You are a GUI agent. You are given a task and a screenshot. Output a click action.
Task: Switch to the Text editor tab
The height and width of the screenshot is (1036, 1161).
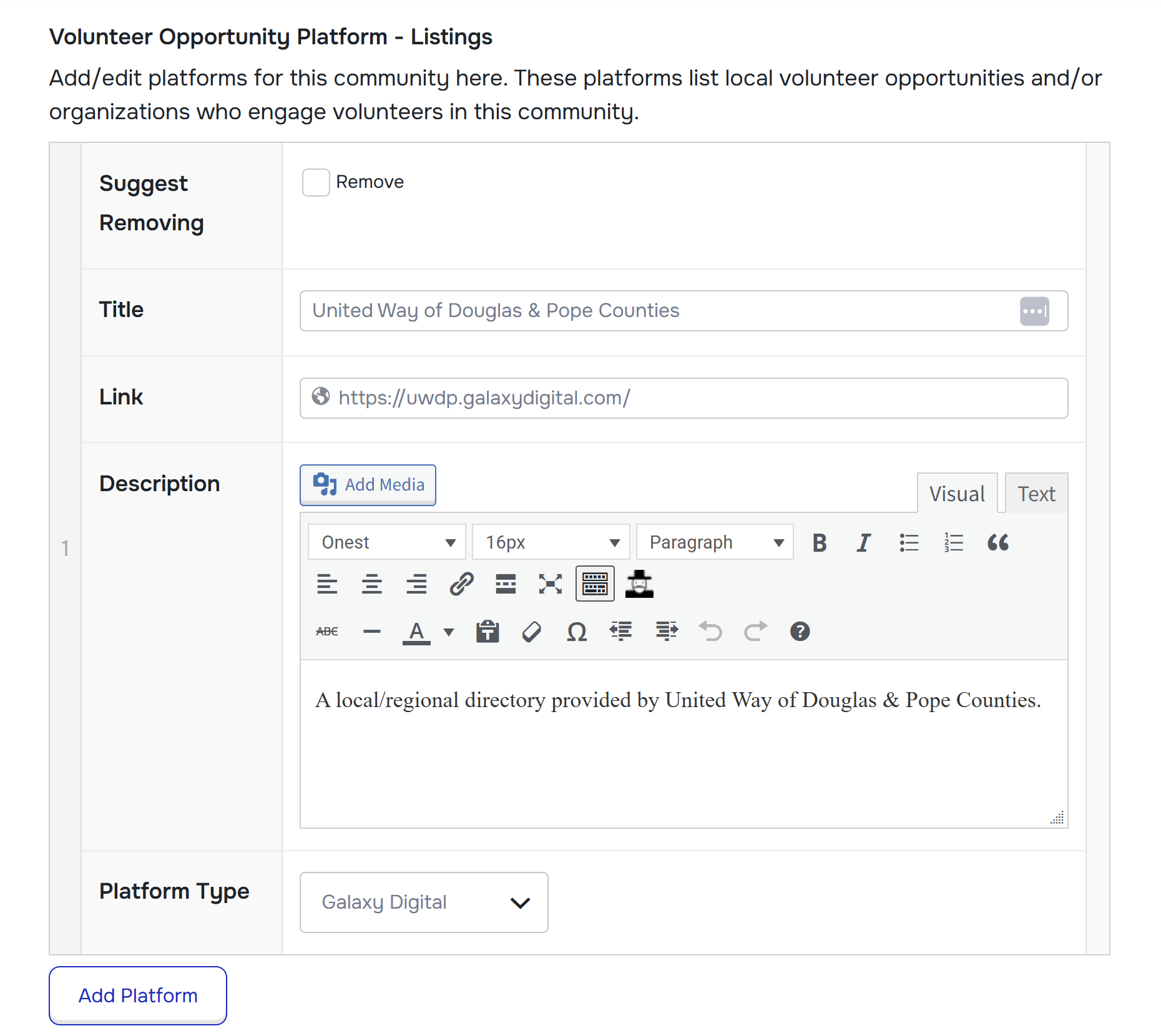click(x=1036, y=494)
